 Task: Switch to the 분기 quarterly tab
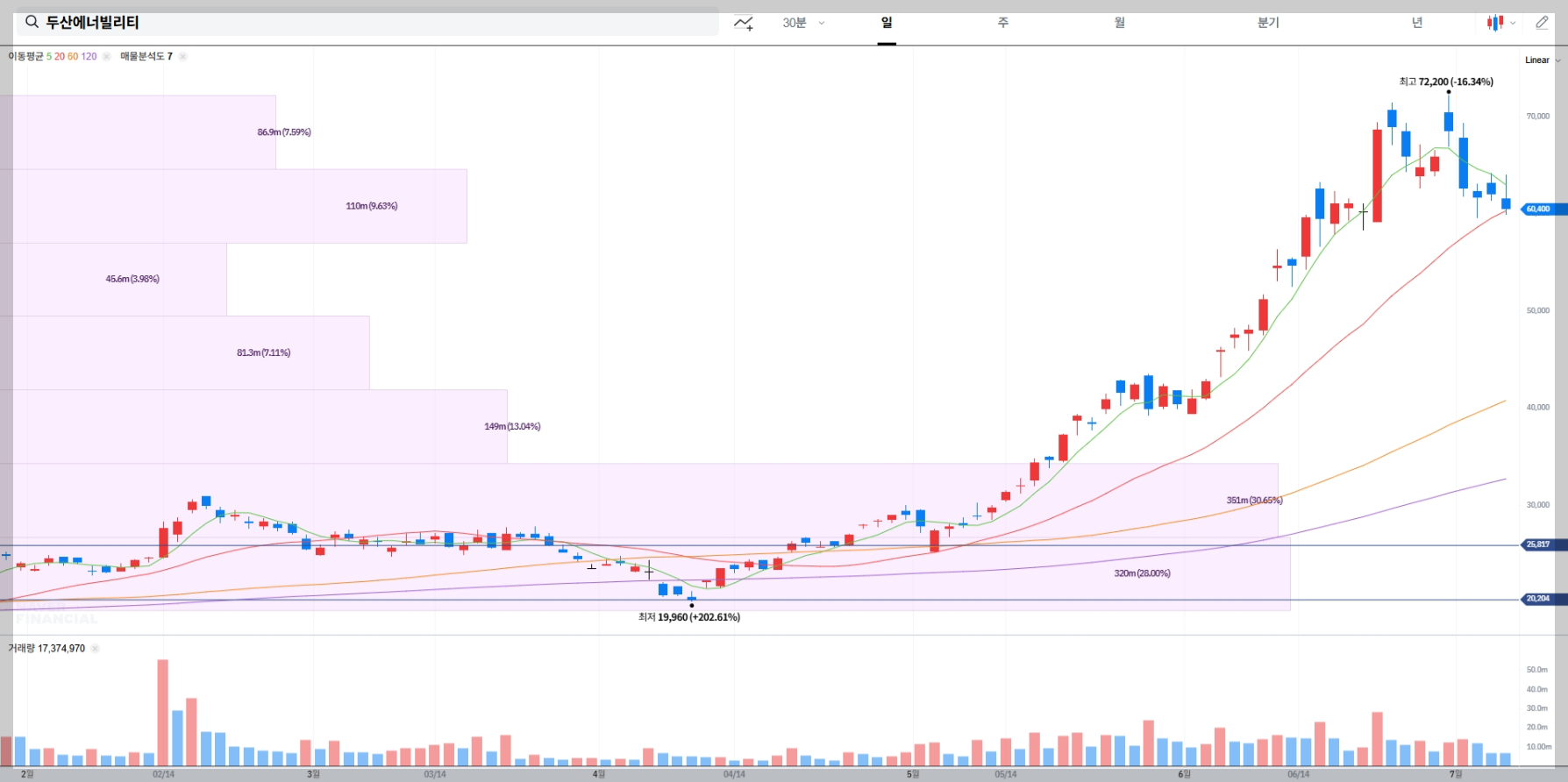click(1268, 23)
